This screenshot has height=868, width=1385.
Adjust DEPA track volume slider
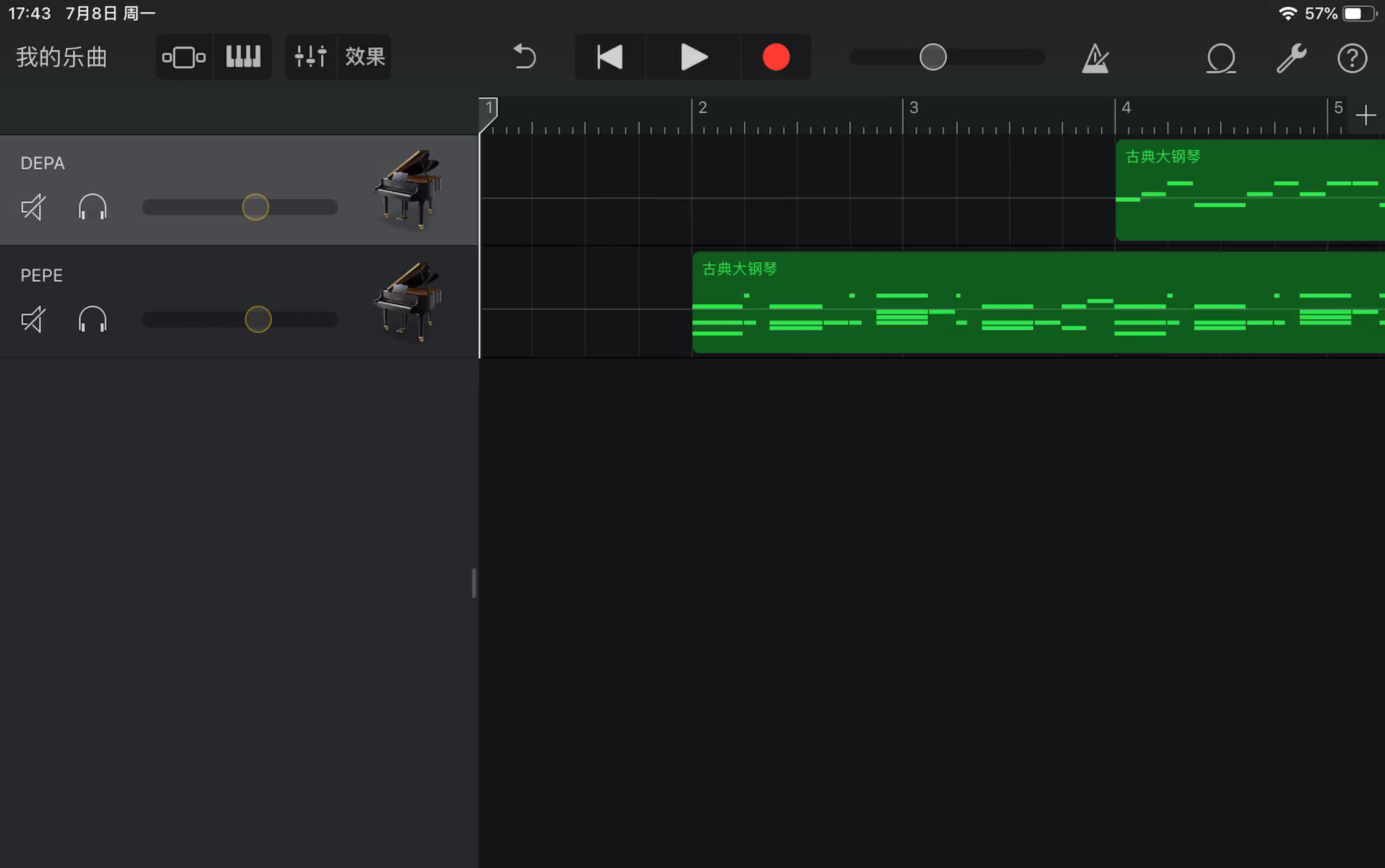click(x=240, y=207)
